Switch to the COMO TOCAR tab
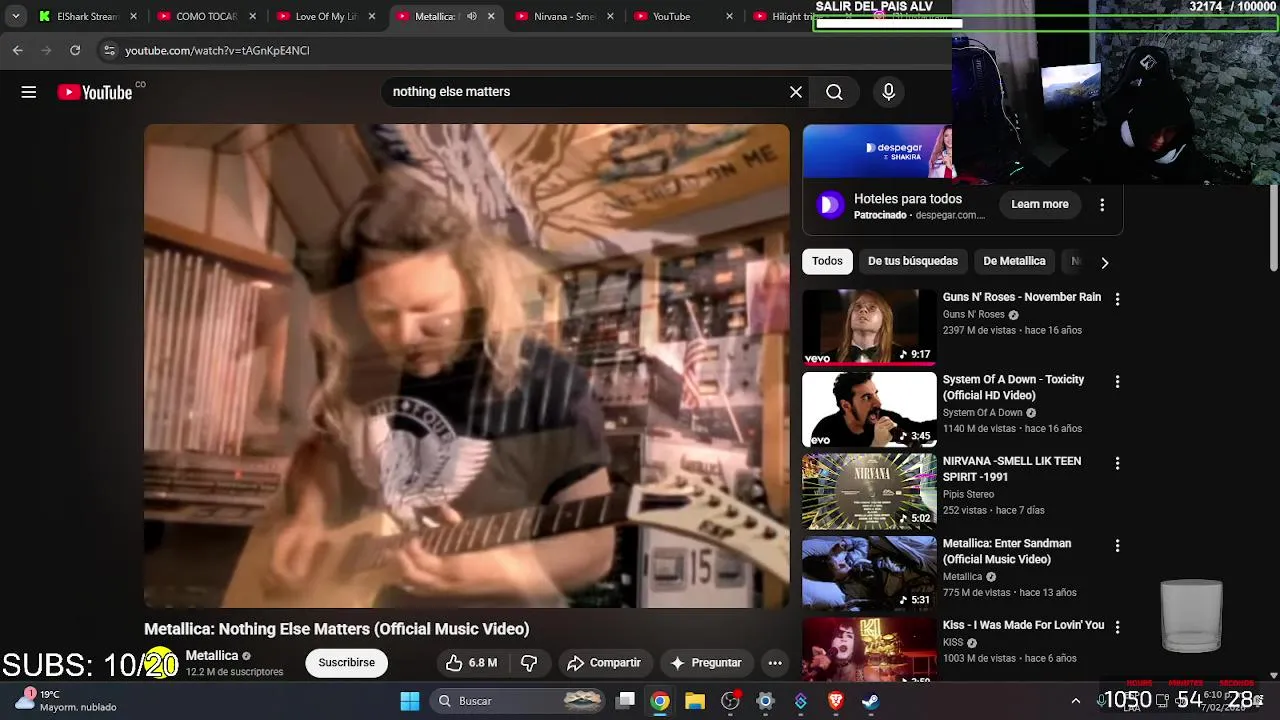 coord(206,16)
